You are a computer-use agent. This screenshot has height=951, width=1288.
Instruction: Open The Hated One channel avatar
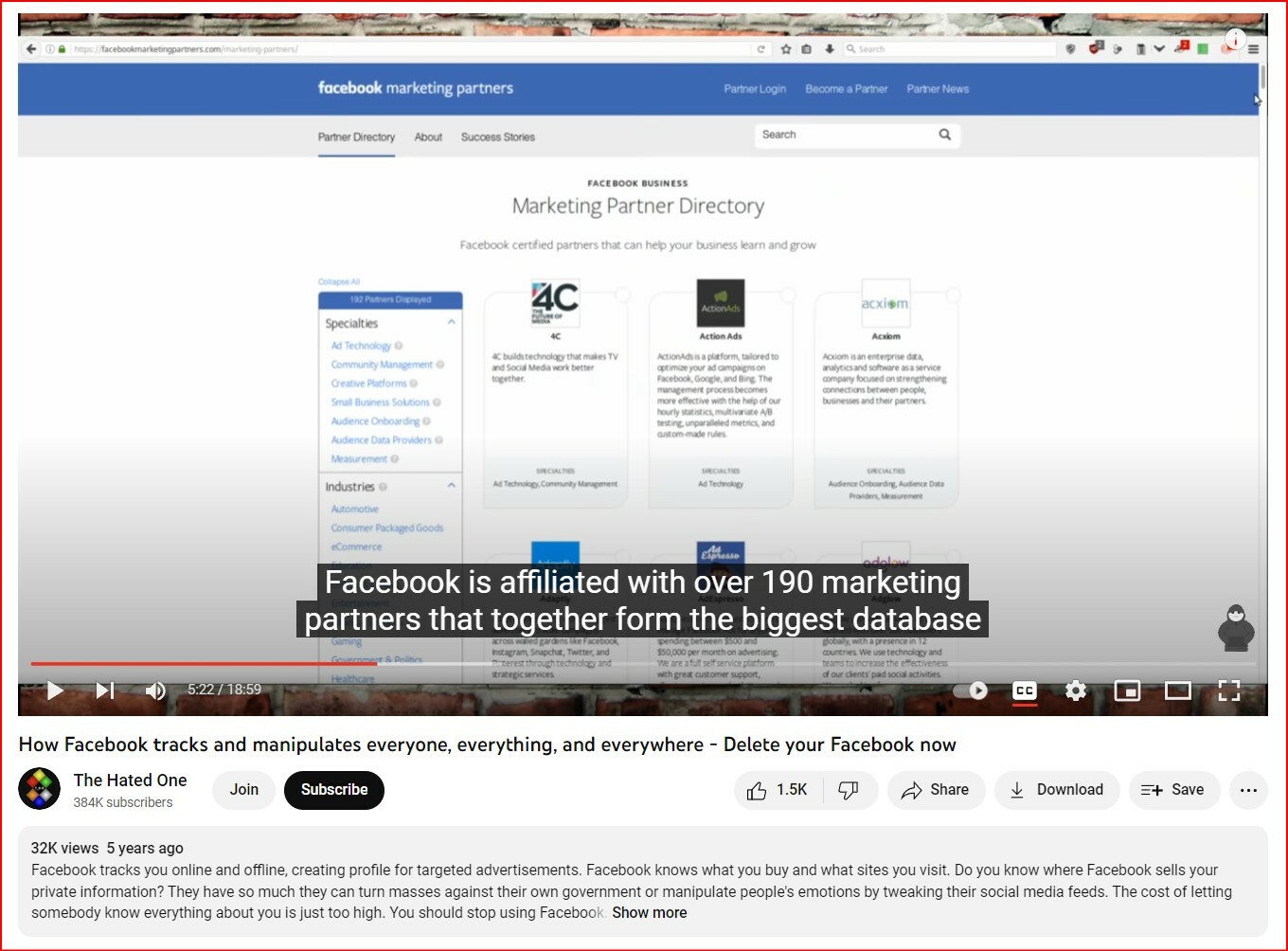tap(40, 789)
